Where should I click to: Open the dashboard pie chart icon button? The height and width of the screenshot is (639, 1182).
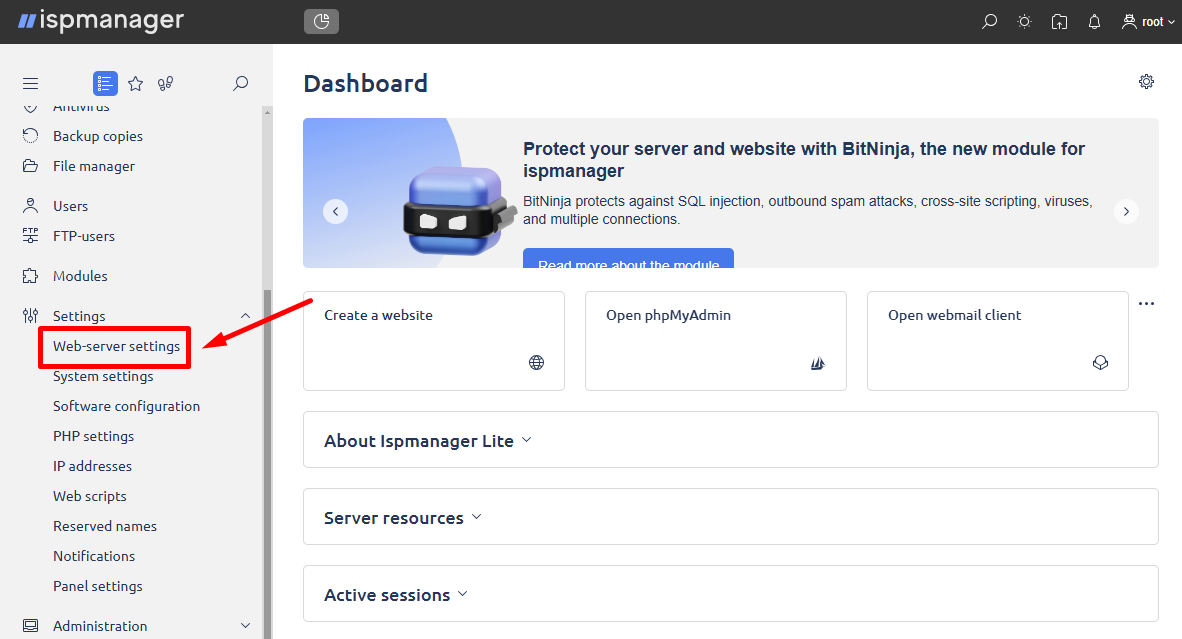321,21
